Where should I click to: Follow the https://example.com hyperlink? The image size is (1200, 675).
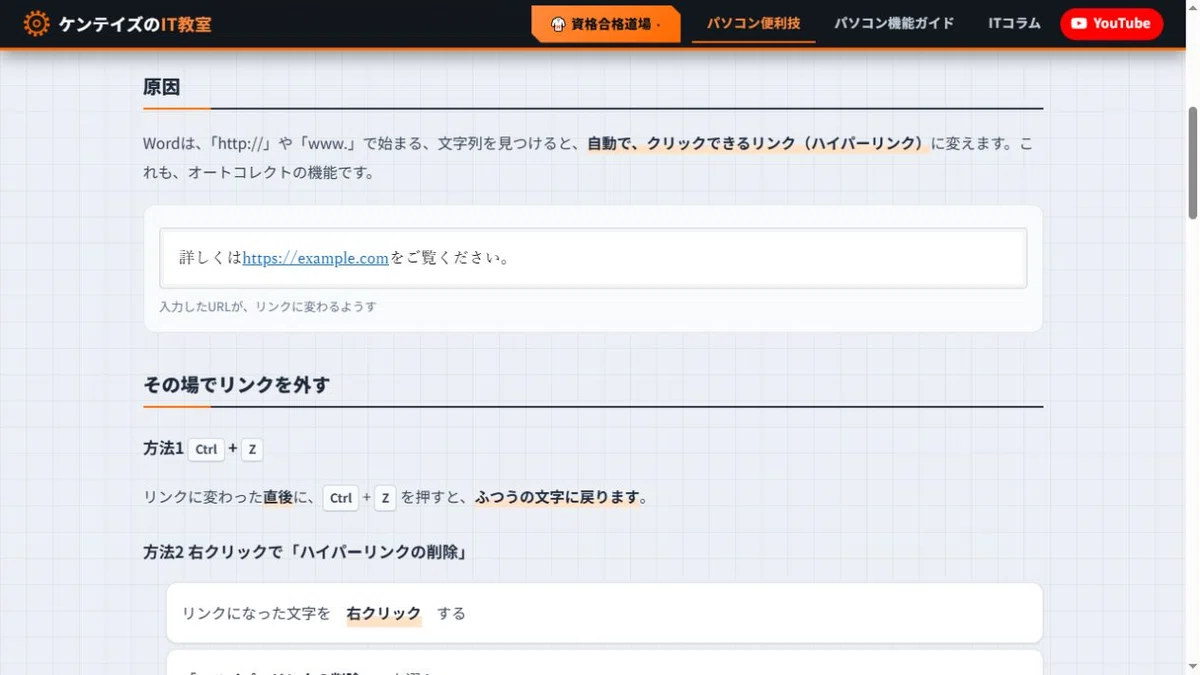point(315,258)
